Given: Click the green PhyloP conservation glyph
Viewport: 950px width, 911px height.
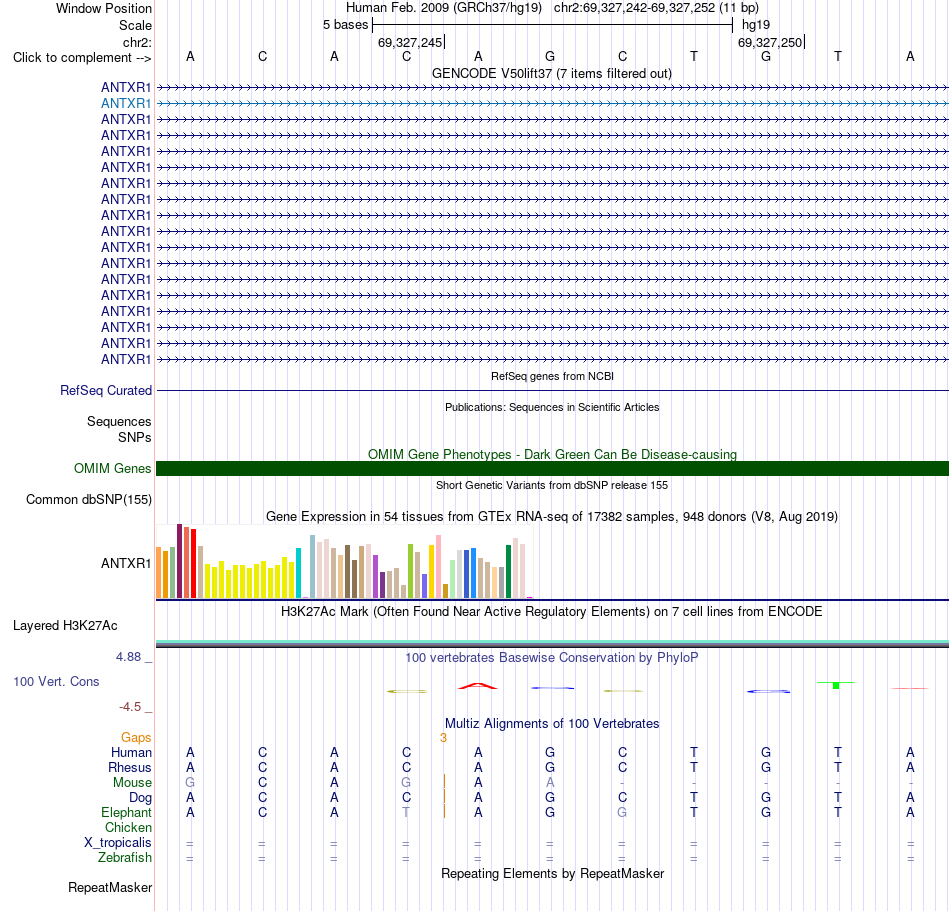Looking at the screenshot, I should point(836,685).
